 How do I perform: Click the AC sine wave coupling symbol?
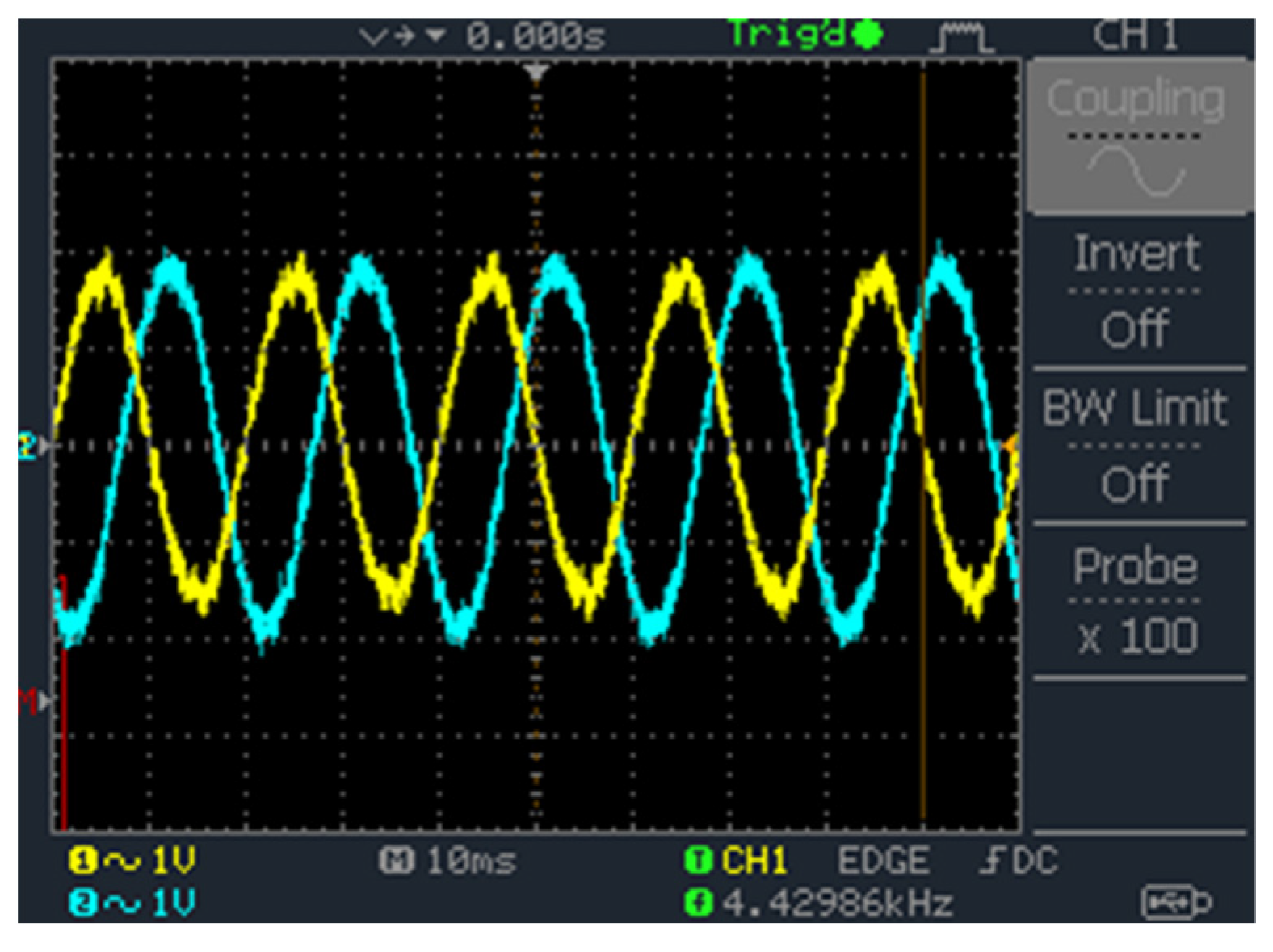tap(1135, 171)
